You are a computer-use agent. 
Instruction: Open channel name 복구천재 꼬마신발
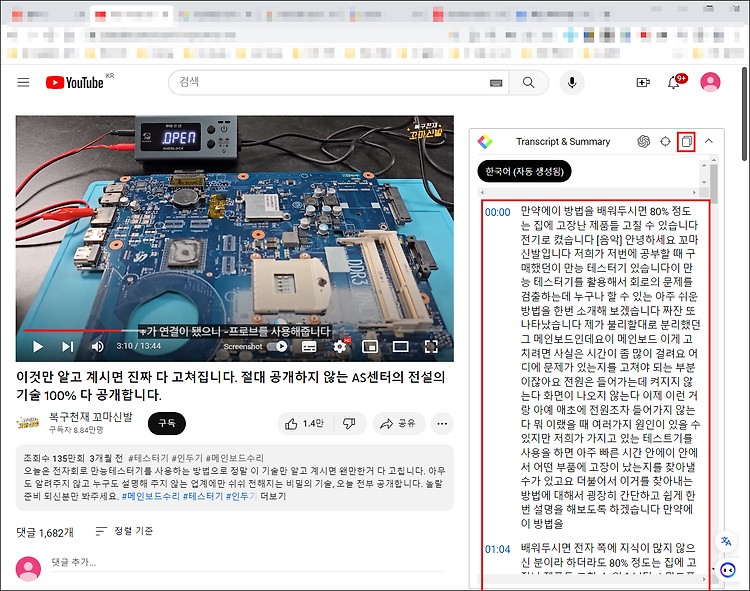[x=90, y=417]
